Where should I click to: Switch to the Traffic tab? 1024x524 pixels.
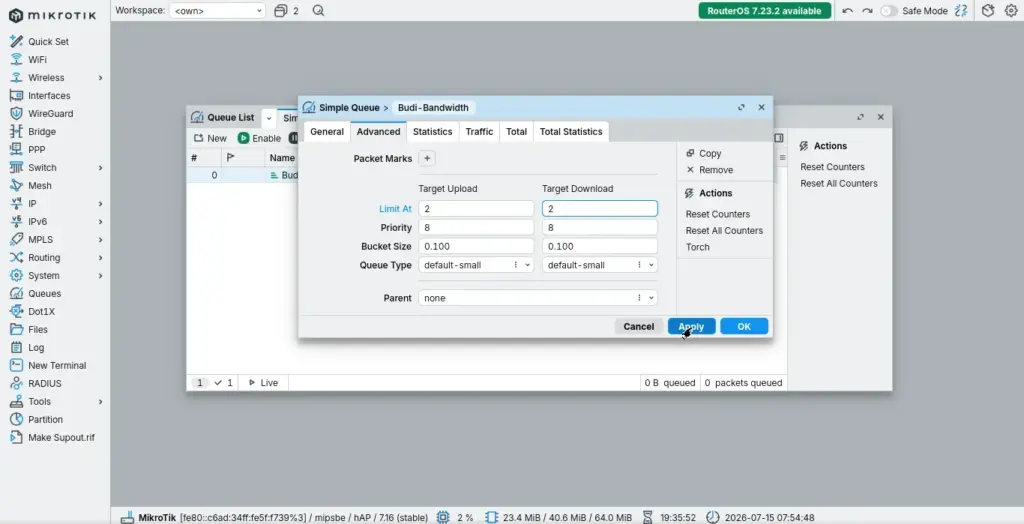click(x=479, y=131)
